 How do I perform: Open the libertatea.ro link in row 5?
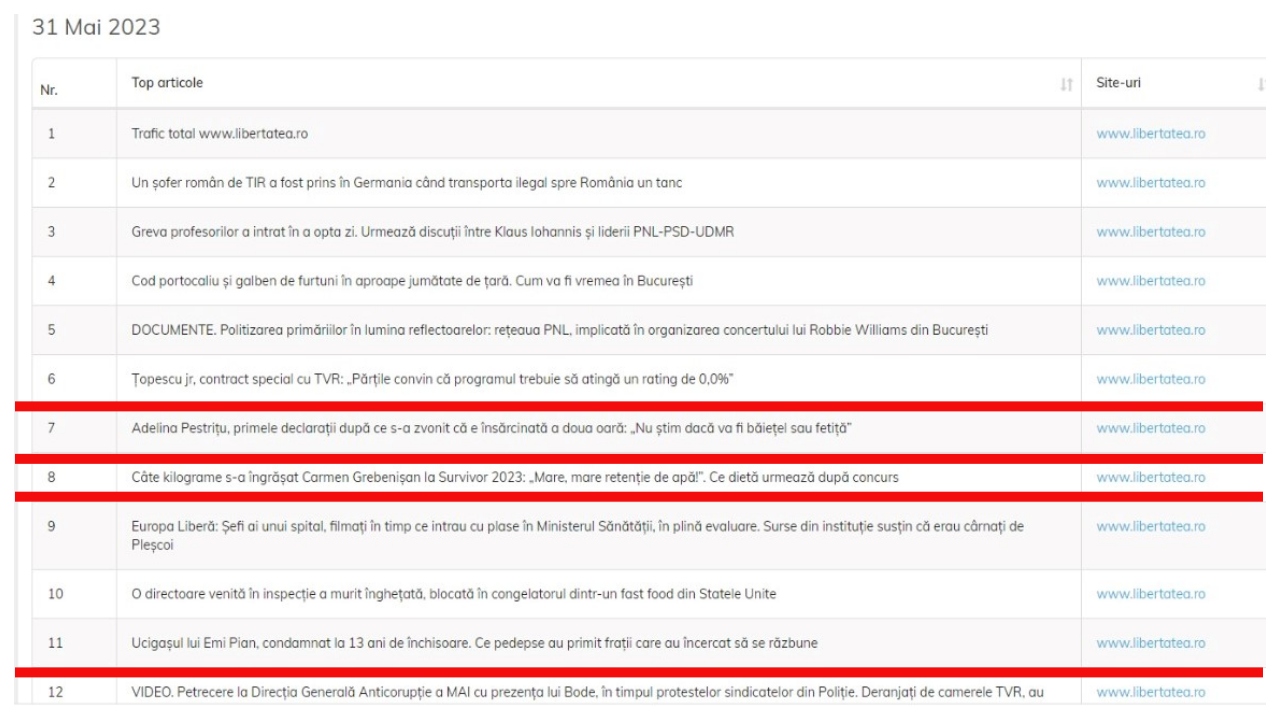pos(1150,331)
